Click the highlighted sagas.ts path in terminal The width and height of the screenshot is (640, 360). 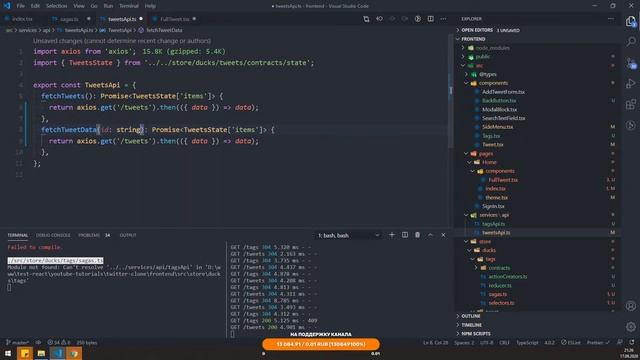56,260
